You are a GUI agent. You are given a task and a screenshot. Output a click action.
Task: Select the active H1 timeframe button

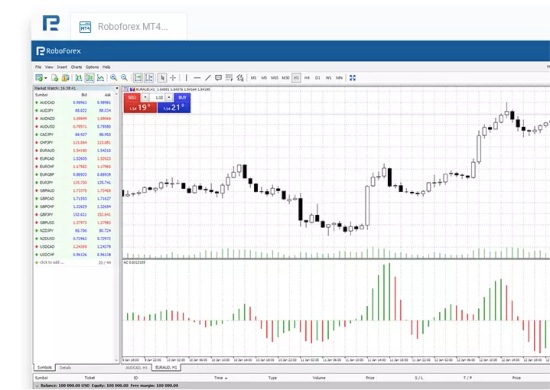point(296,78)
